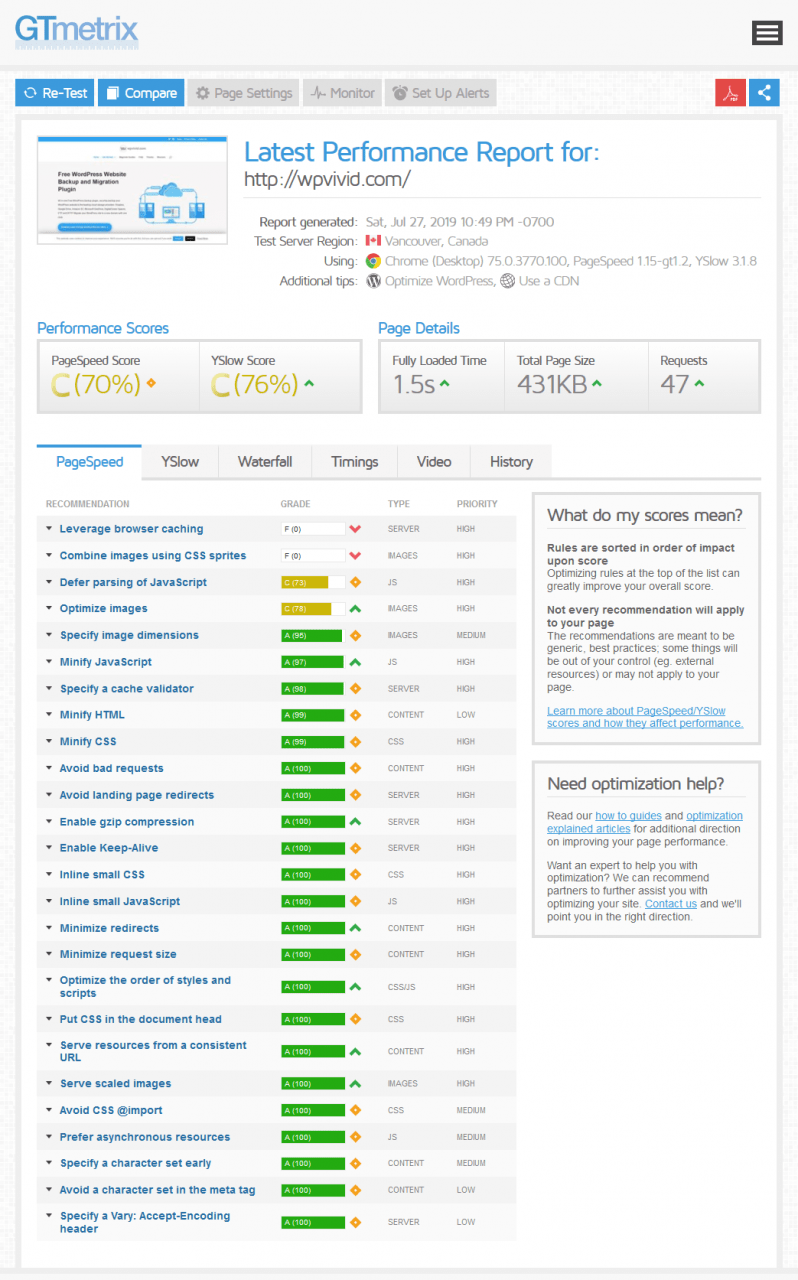
Task: Download the PDF report icon
Action: 730,93
